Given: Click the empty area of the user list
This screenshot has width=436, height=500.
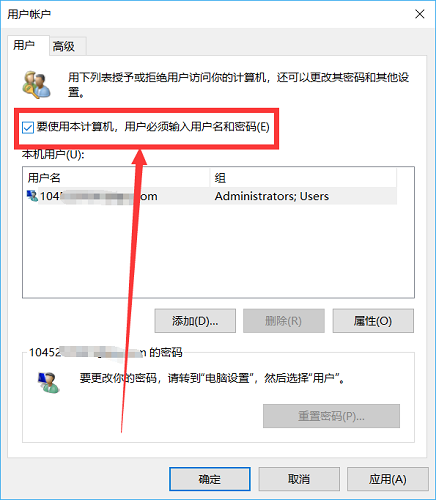Looking at the screenshot, I should click(x=218, y=250).
